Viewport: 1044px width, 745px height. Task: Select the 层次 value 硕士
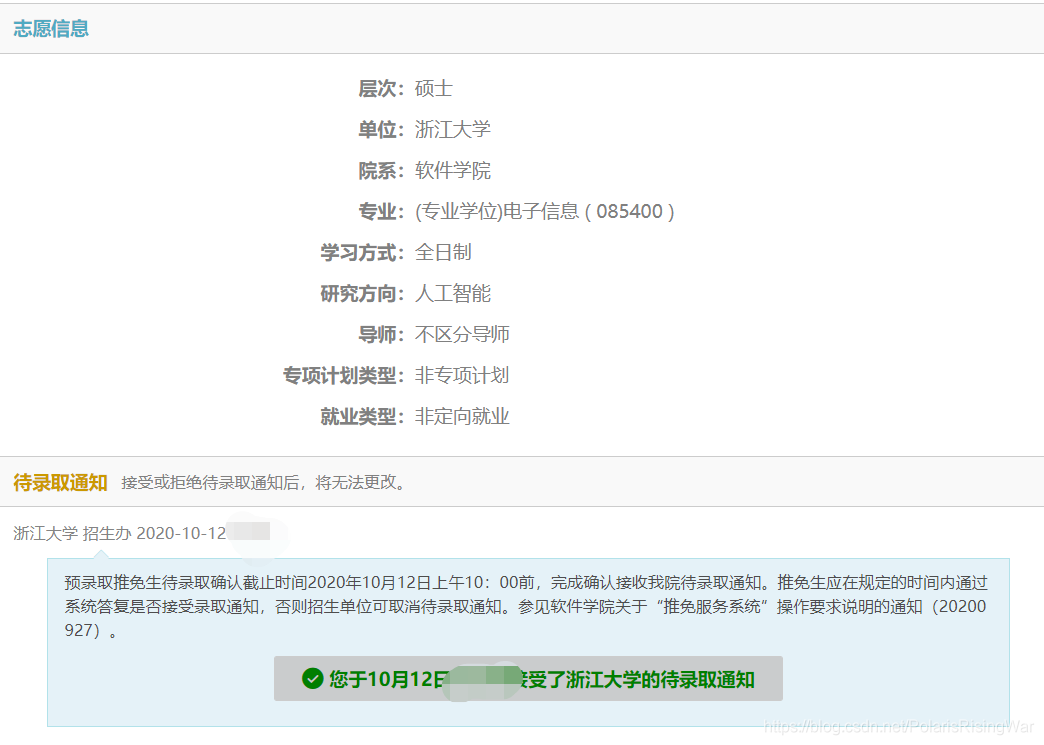433,89
